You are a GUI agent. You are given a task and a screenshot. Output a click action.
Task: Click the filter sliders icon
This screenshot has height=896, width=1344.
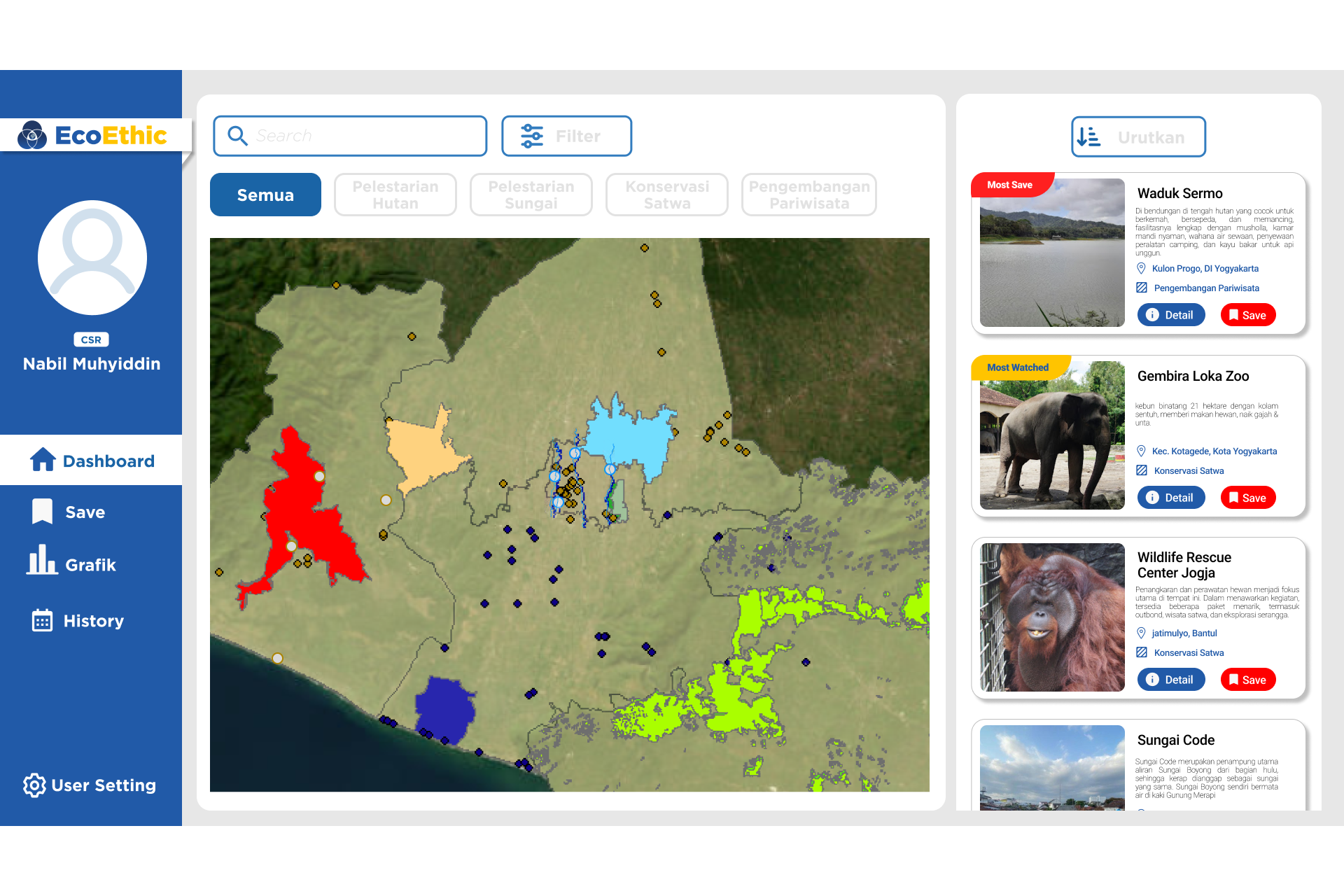[x=532, y=136]
